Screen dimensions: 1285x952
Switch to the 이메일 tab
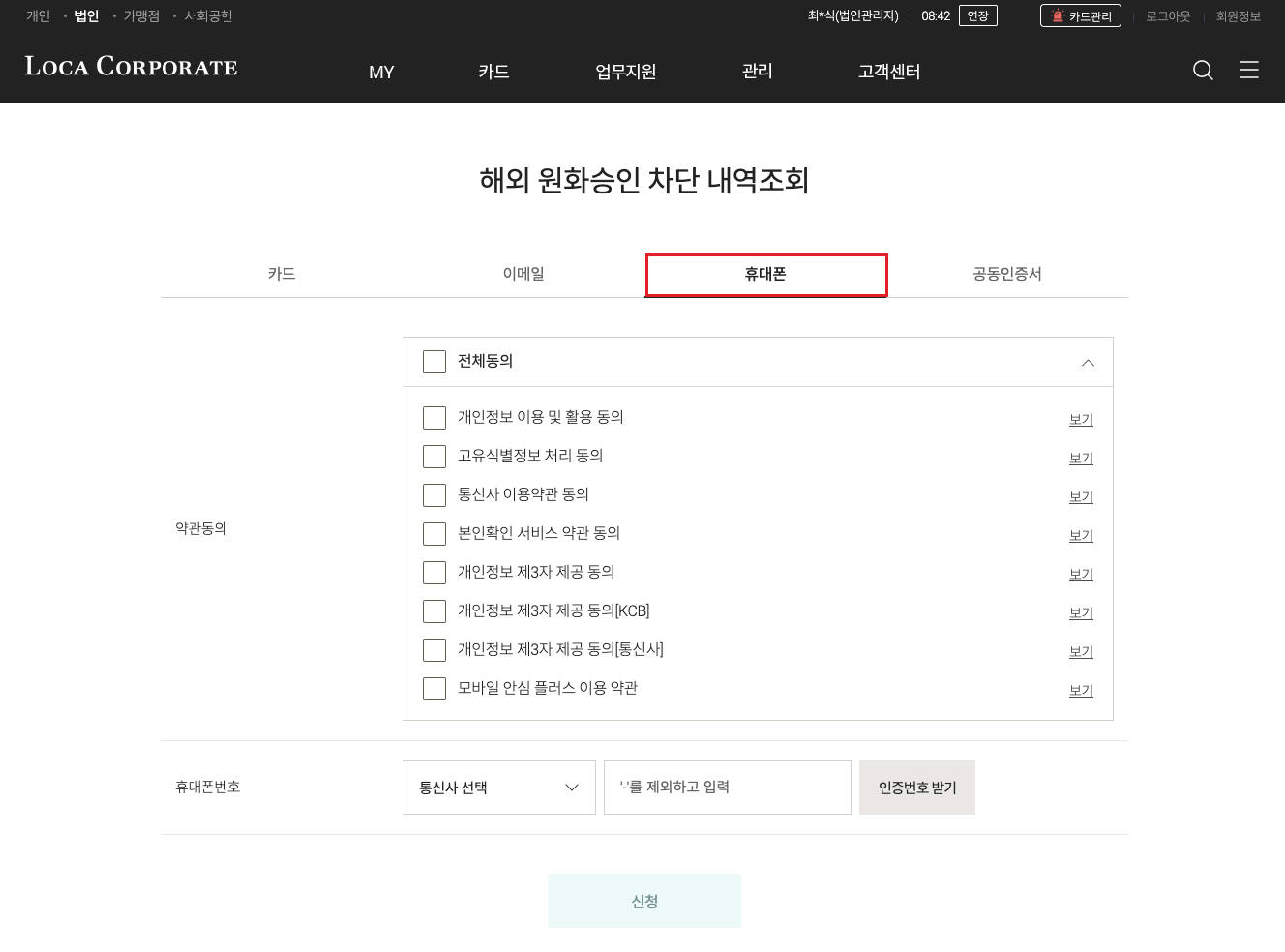click(x=523, y=274)
